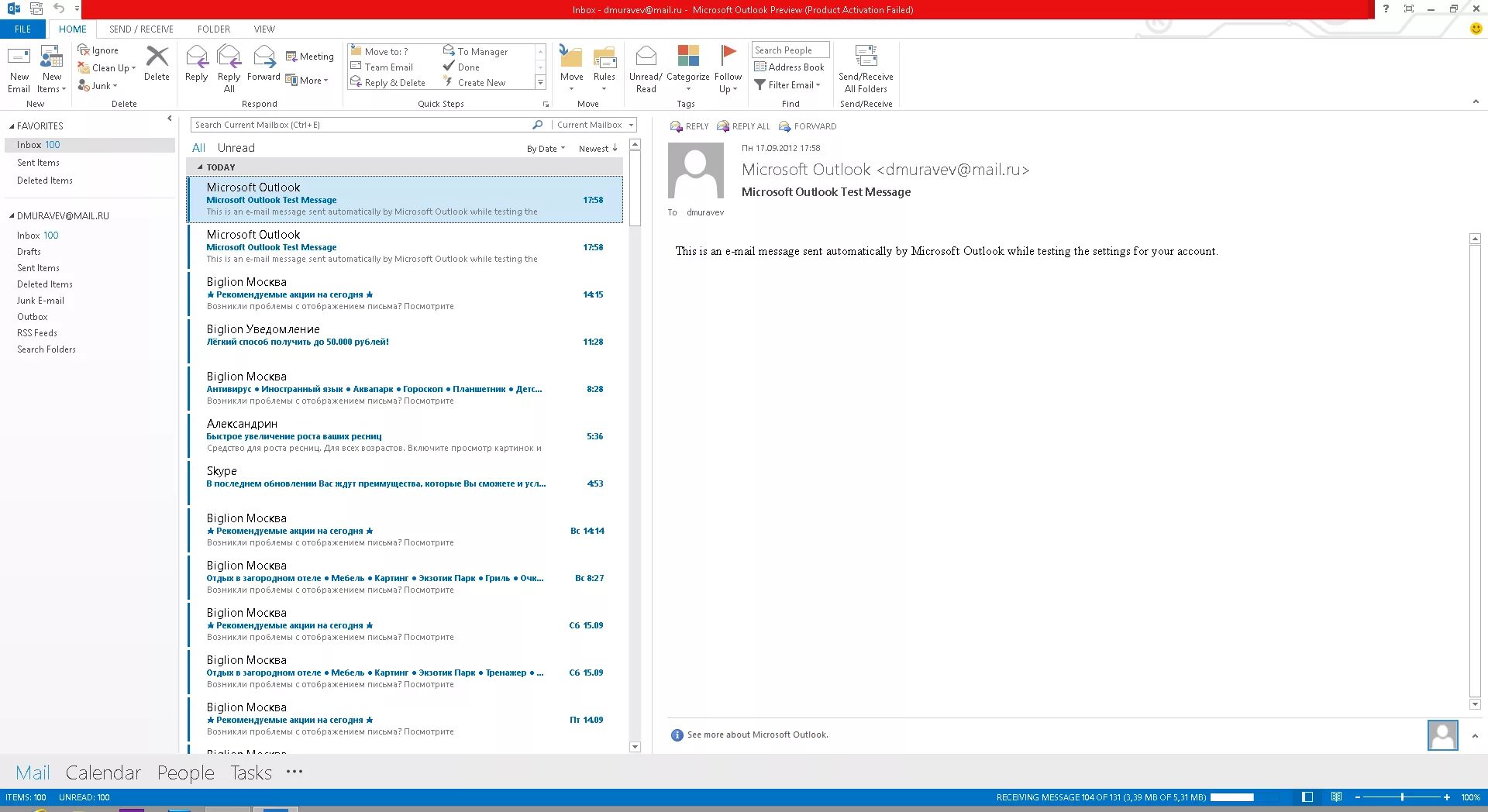Click the smiley feedback icon

click(1476, 29)
